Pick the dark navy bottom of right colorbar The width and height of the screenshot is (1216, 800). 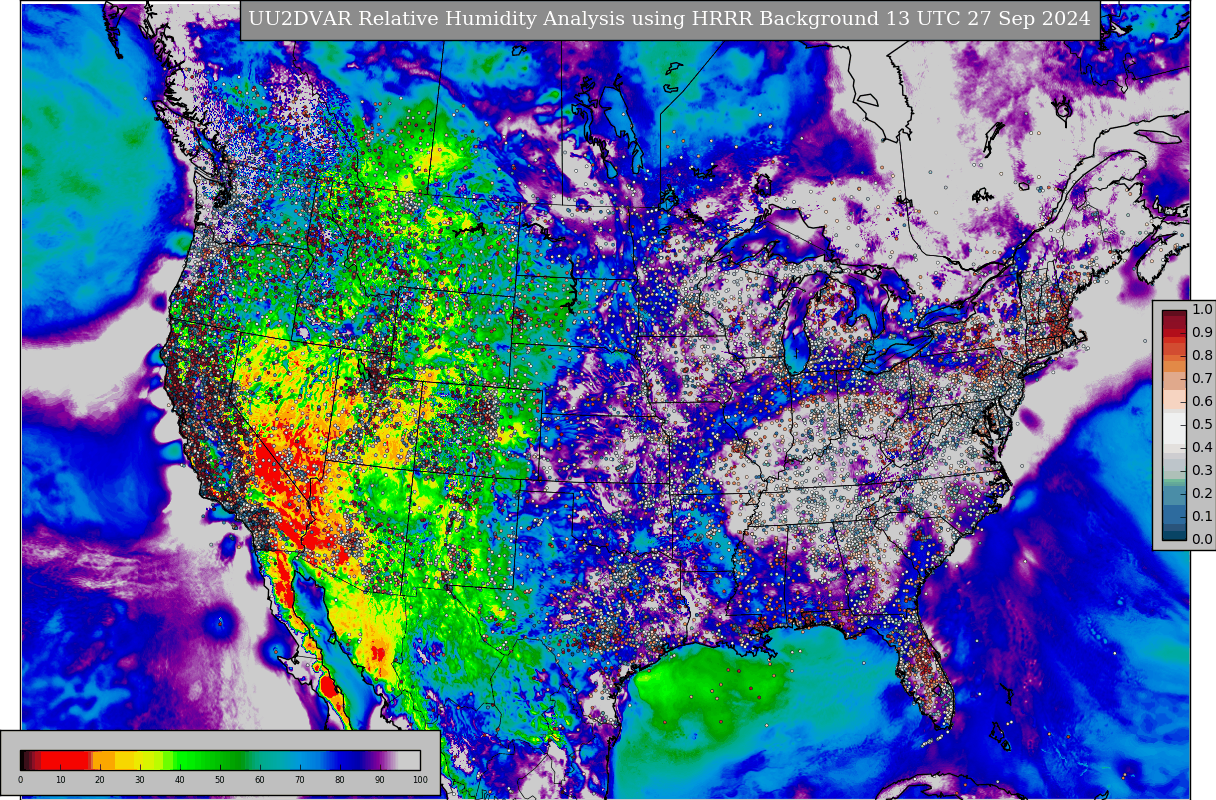click(x=1174, y=534)
